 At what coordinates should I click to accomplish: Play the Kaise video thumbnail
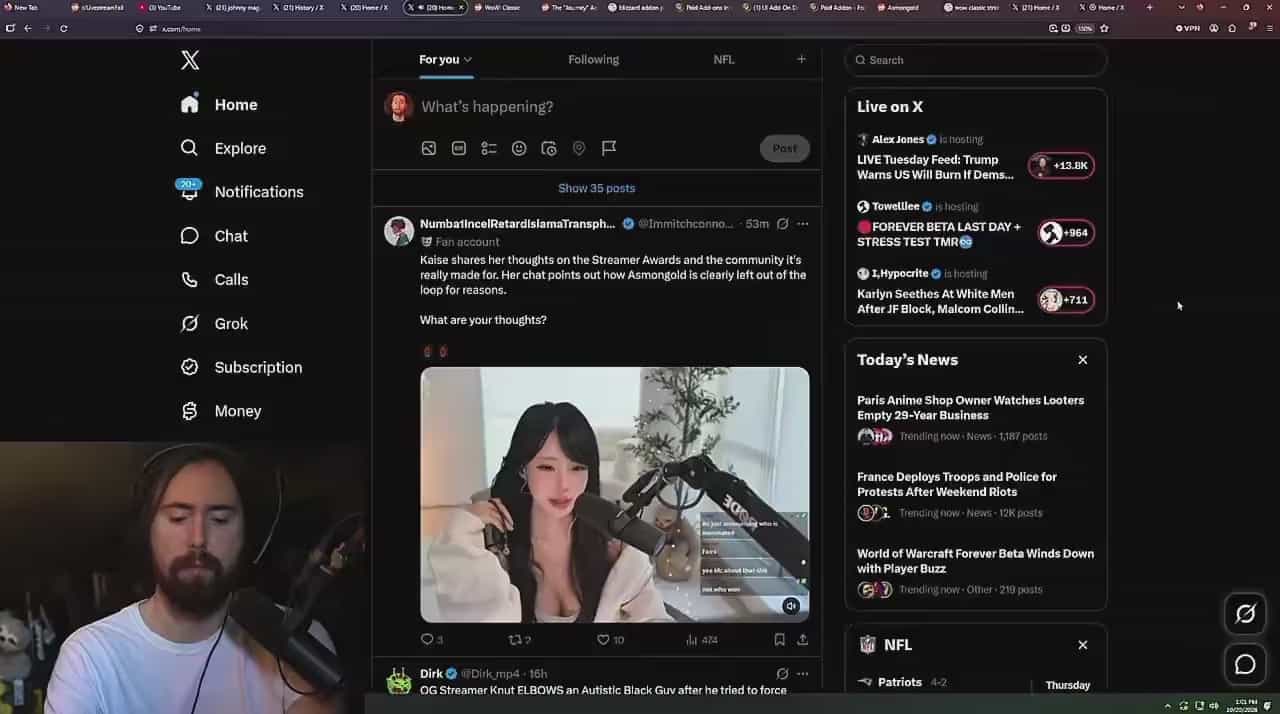point(614,494)
